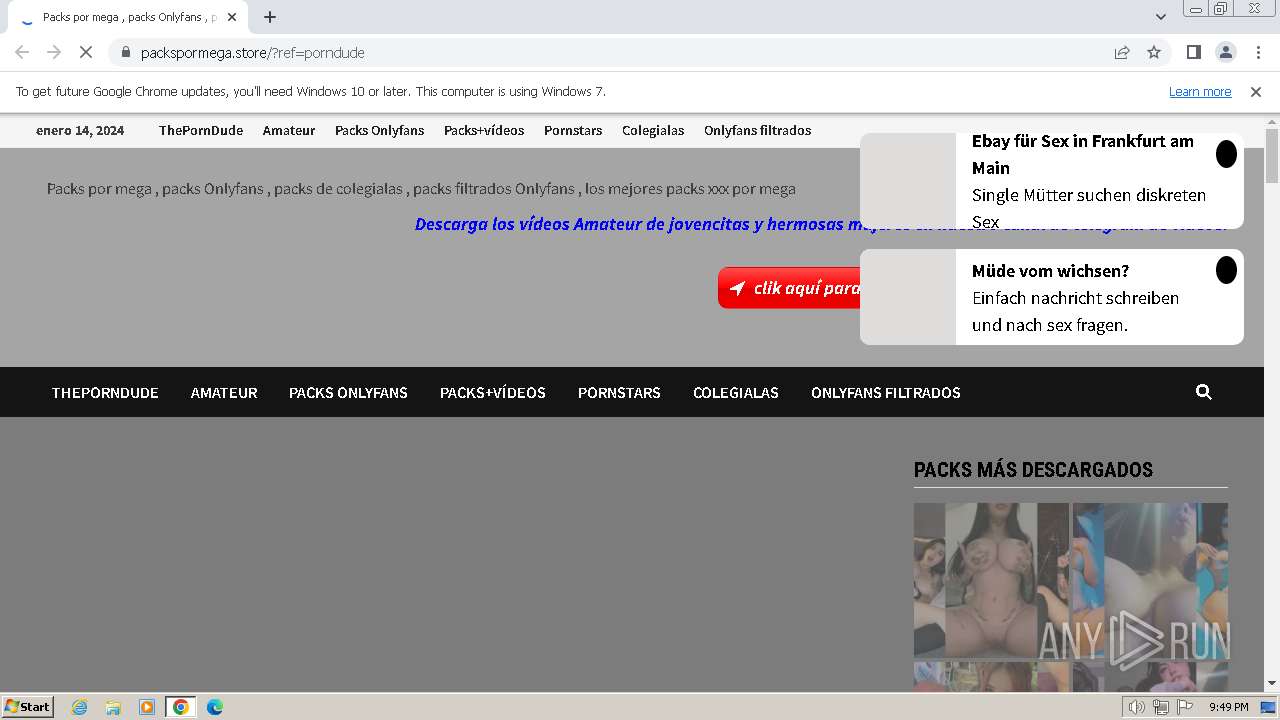Open 'Packs Onlyfans' in the top link bar

380,130
